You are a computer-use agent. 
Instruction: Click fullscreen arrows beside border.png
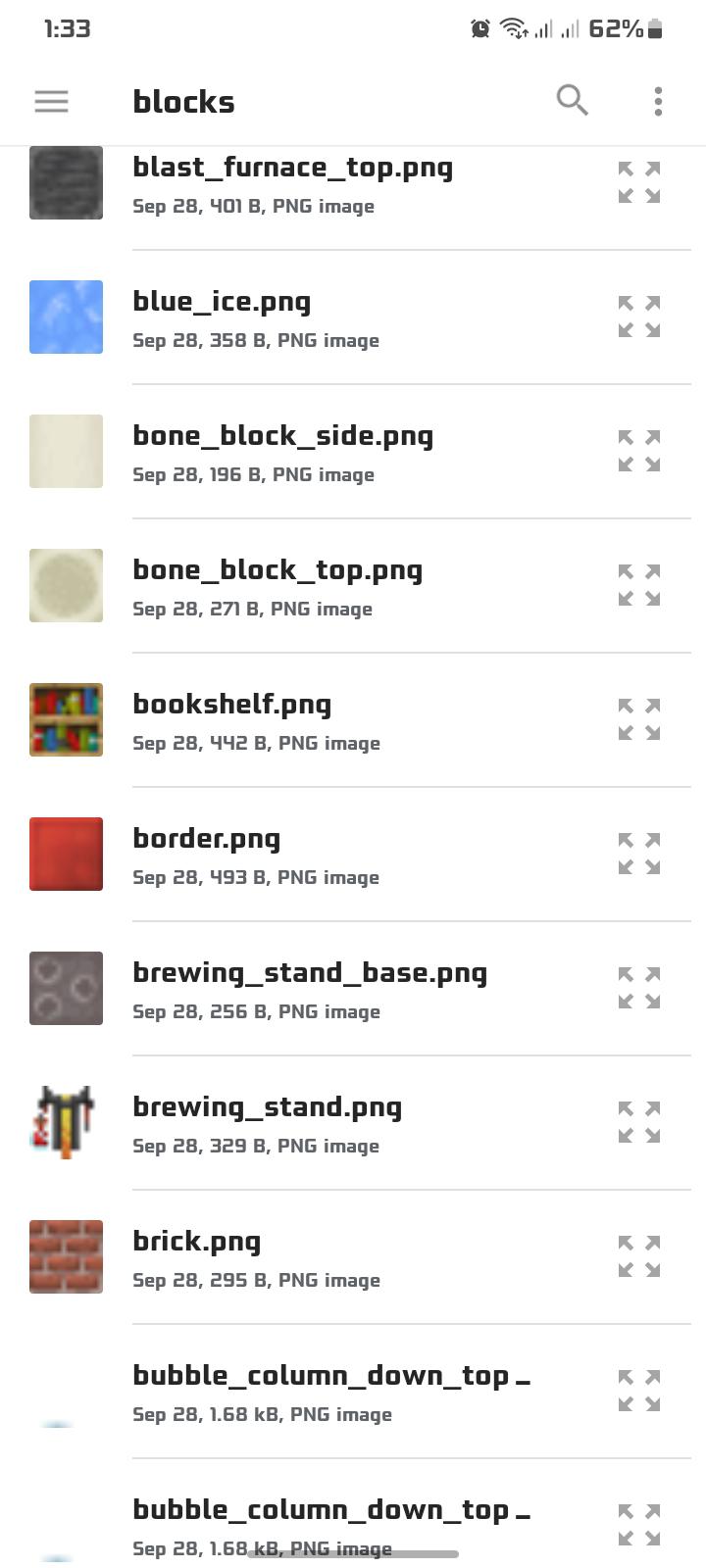(x=639, y=854)
